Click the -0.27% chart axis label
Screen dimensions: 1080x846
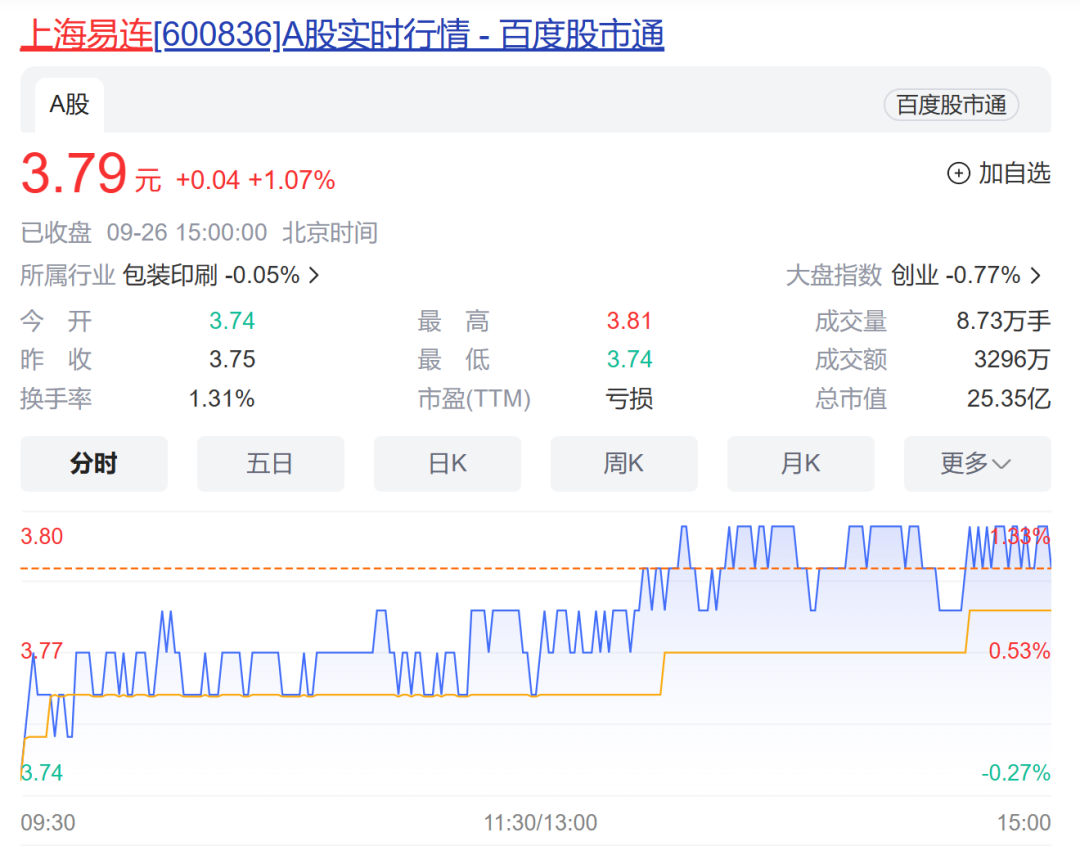pos(1016,773)
